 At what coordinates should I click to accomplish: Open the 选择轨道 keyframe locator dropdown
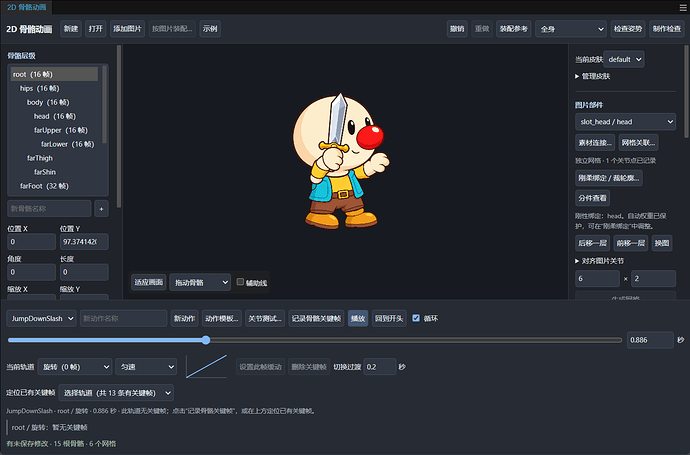pyautogui.click(x=116, y=393)
